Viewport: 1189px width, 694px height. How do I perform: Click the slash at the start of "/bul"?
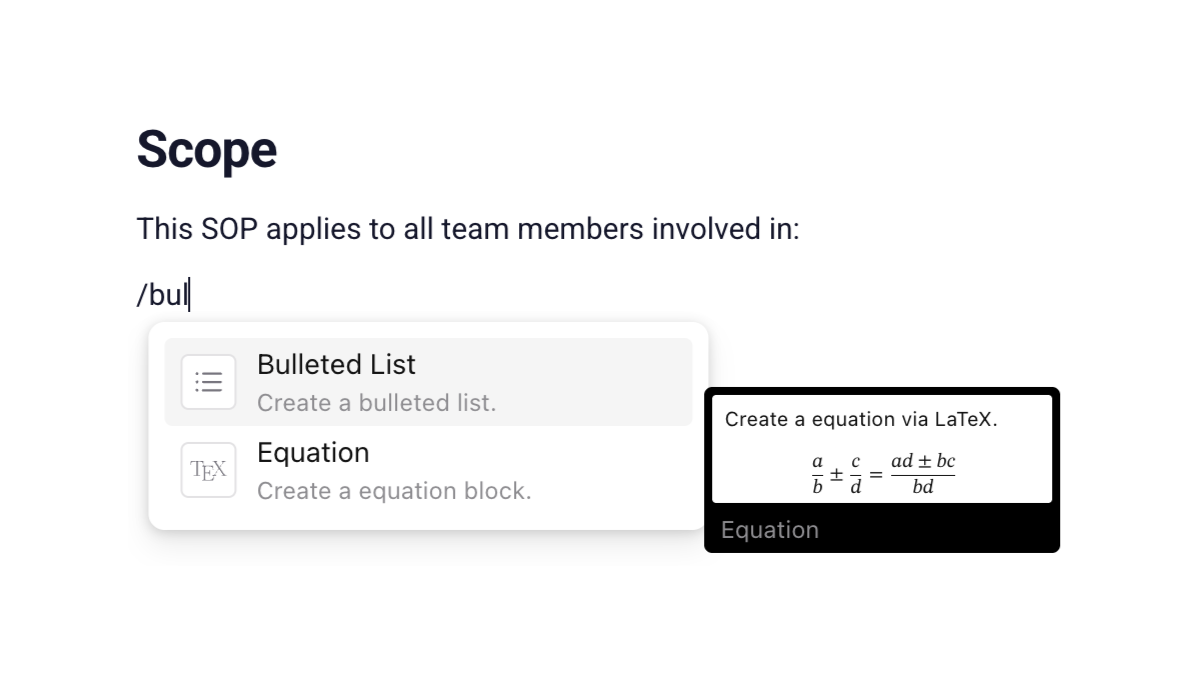click(142, 296)
